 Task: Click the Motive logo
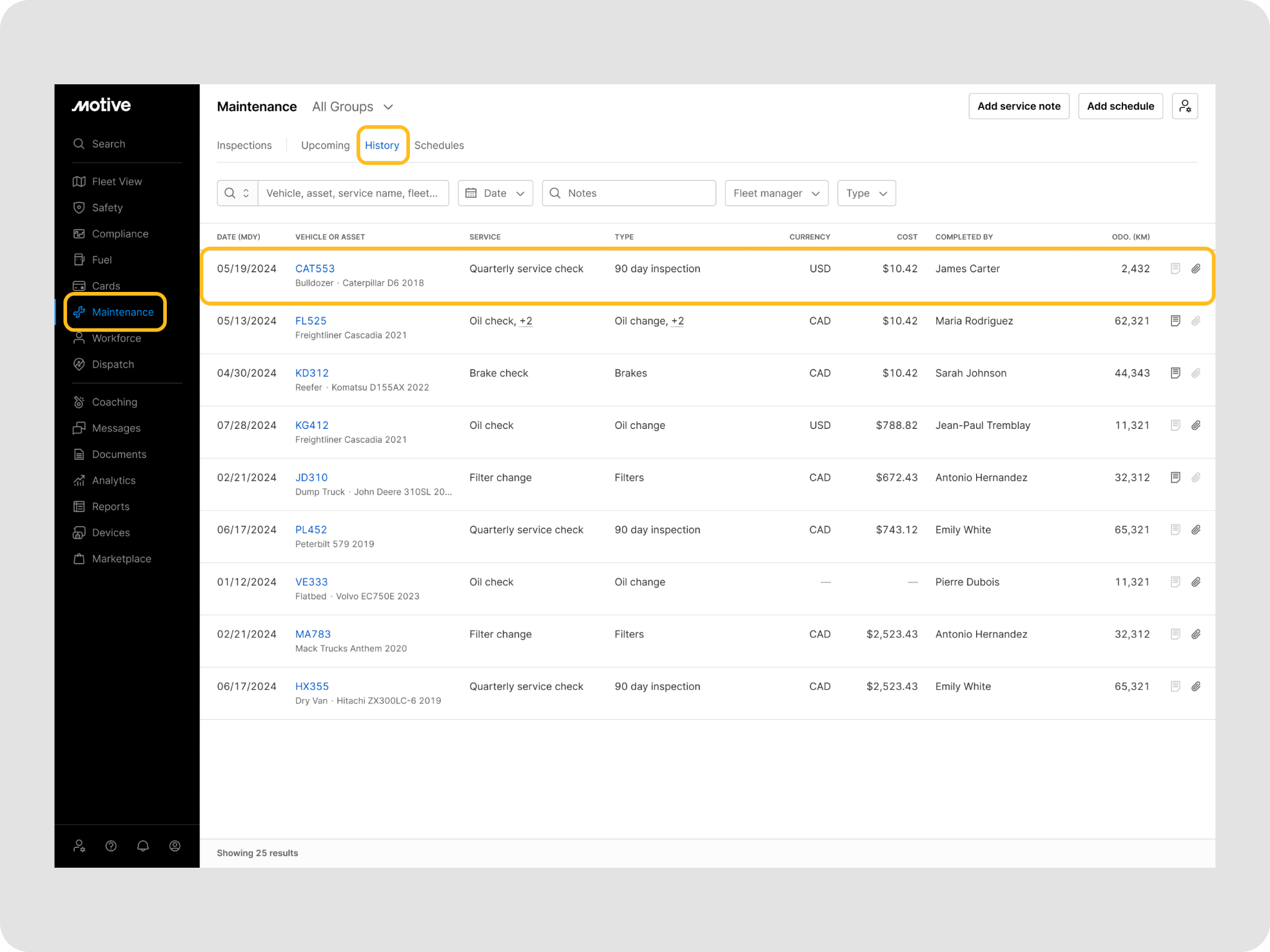101,105
